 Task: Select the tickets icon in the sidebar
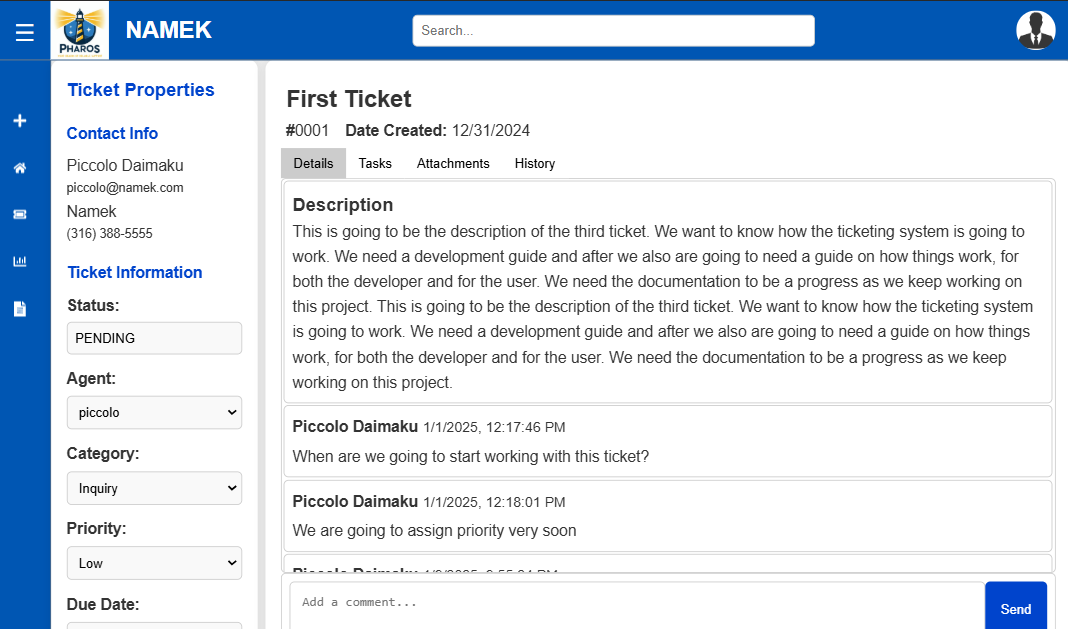[19, 214]
